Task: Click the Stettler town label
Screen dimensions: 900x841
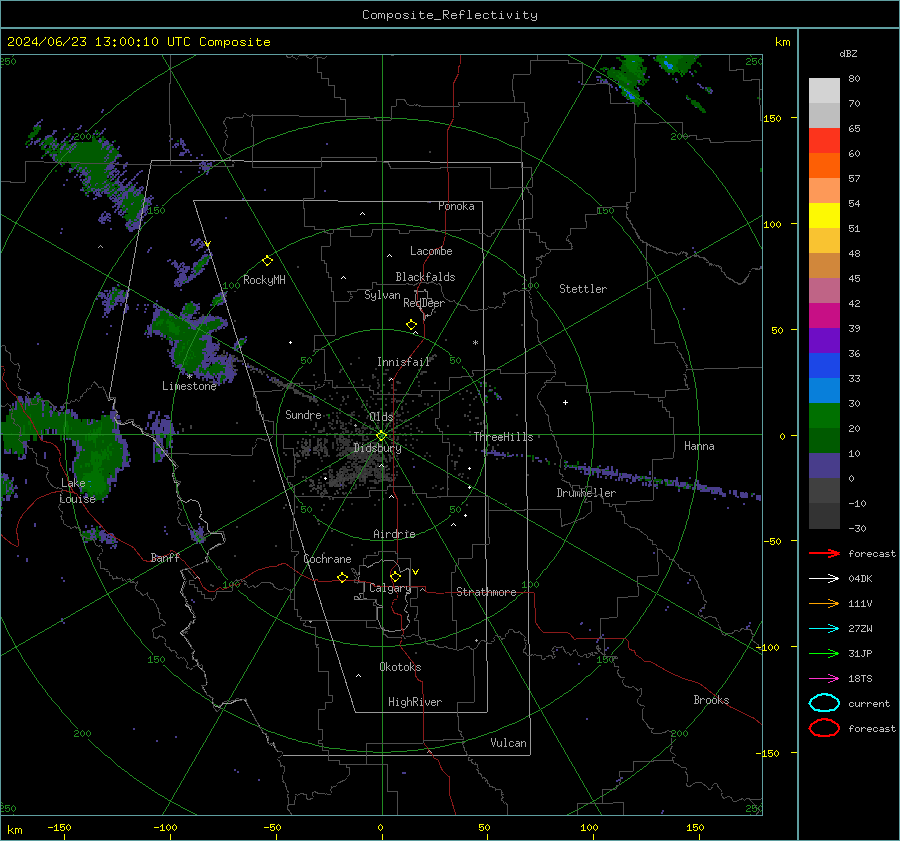Action: 583,289
